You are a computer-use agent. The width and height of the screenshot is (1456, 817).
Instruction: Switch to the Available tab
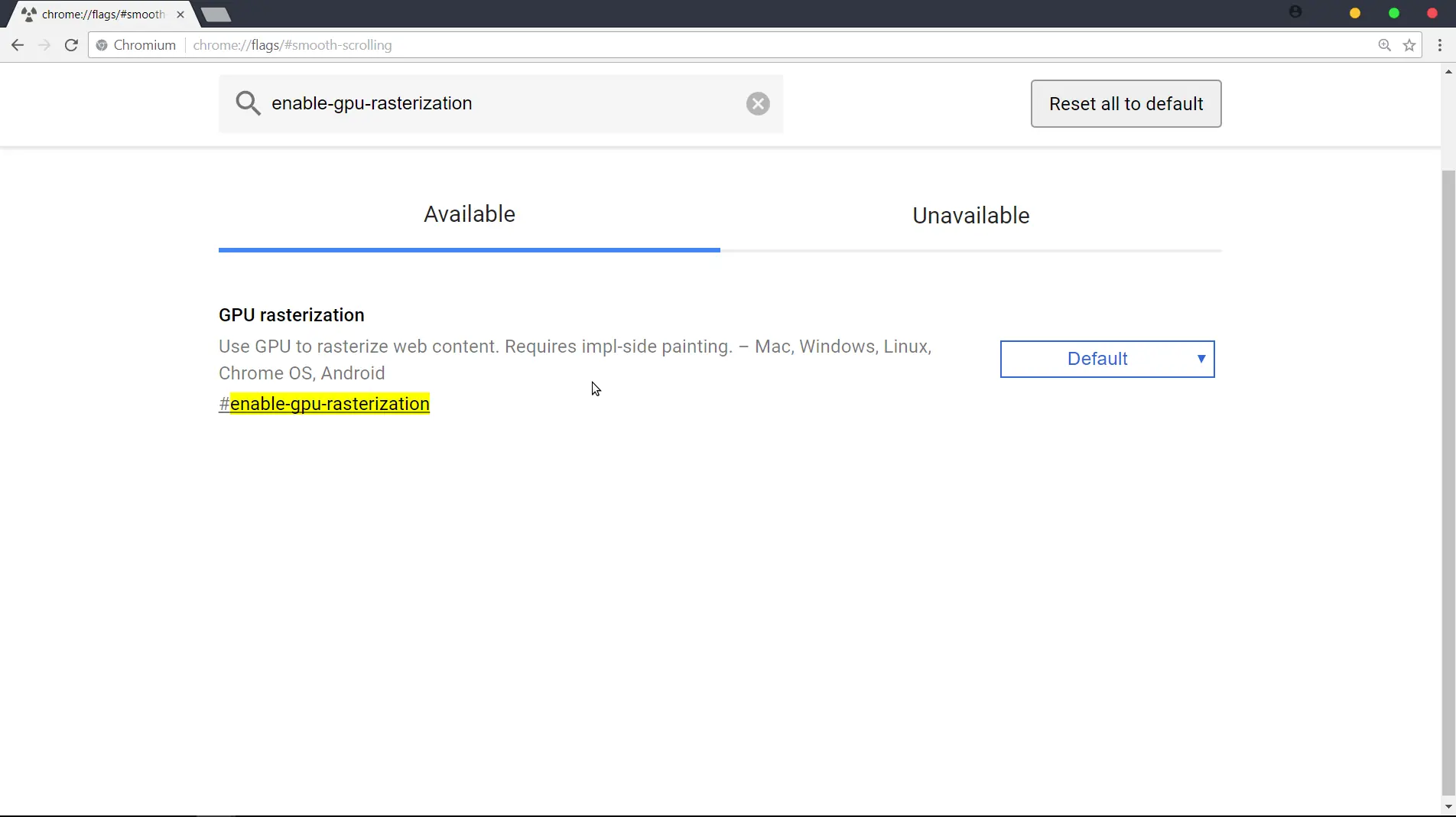coord(470,215)
